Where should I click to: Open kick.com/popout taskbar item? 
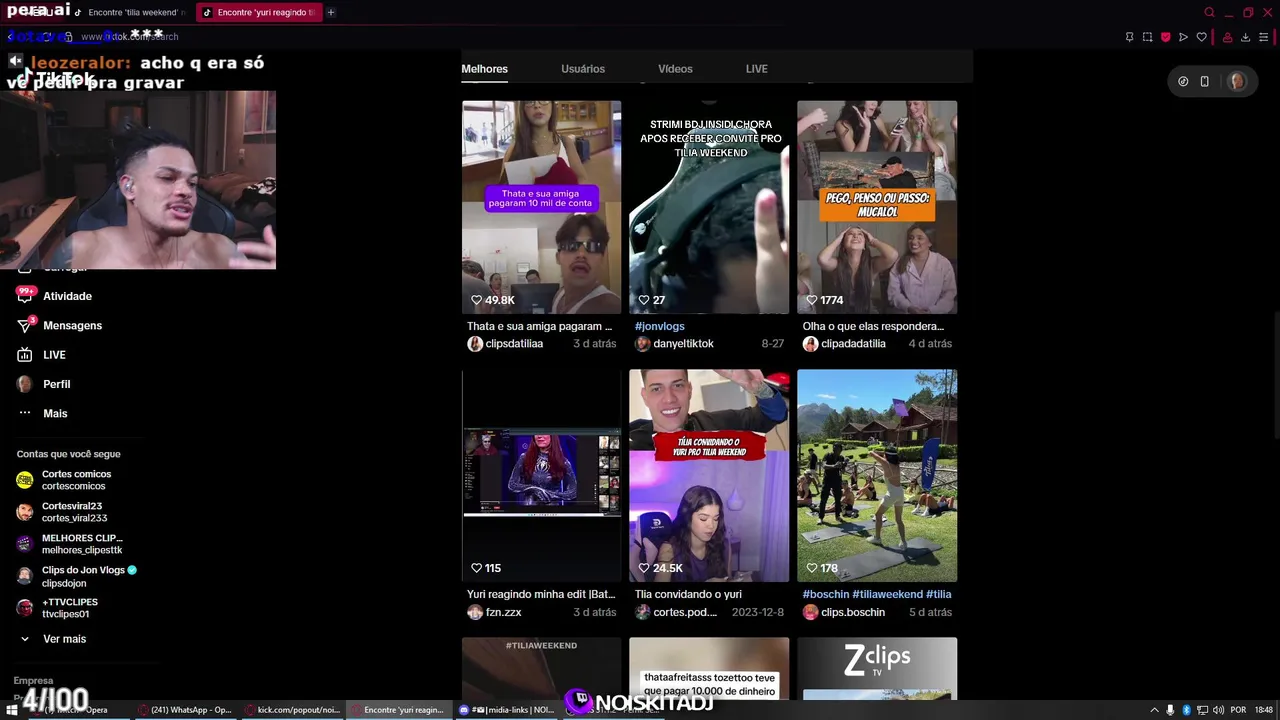click(294, 710)
